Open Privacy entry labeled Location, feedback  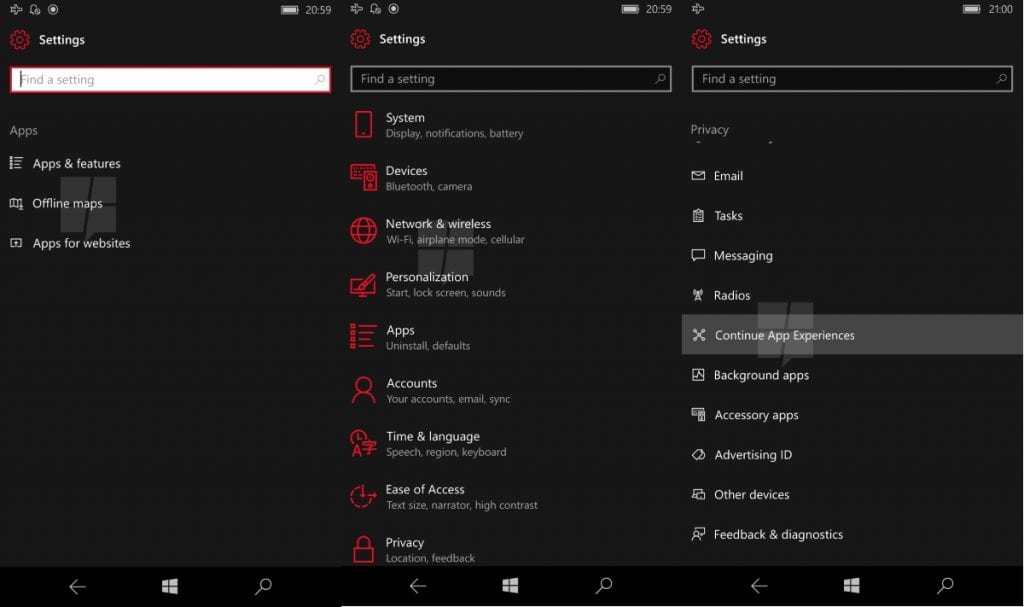pos(429,549)
